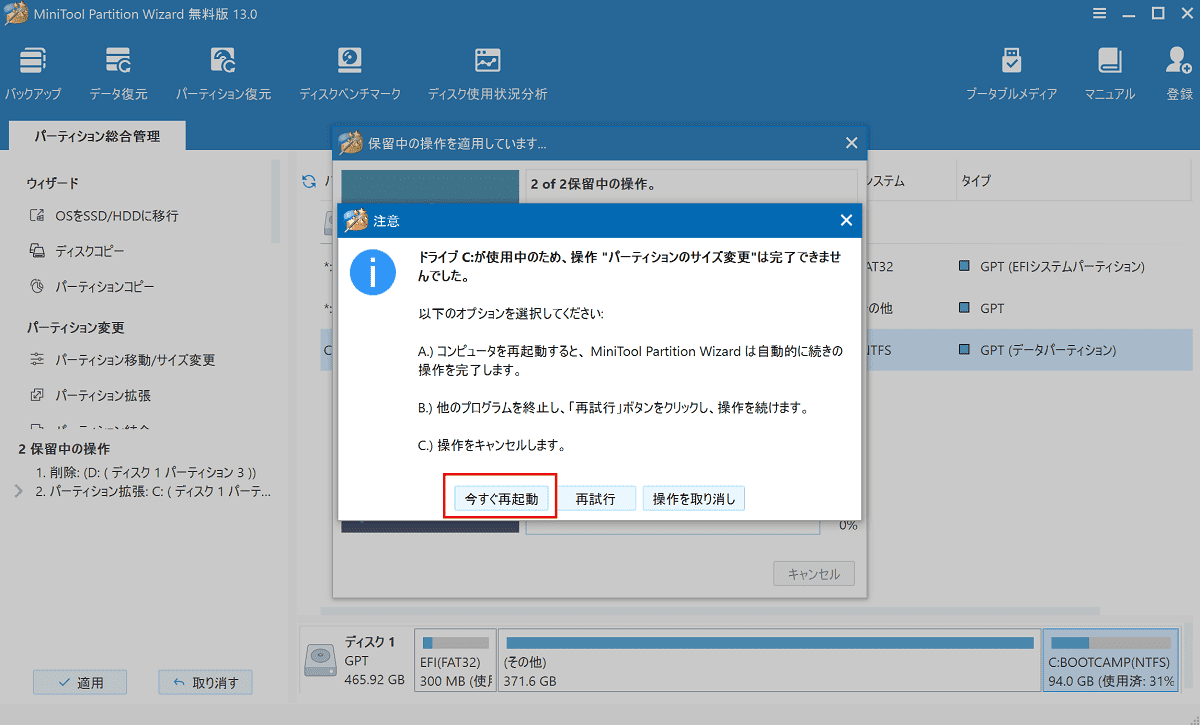Open ディスク使用状況分析 space analyzer
This screenshot has height=725, width=1200.
[487, 73]
